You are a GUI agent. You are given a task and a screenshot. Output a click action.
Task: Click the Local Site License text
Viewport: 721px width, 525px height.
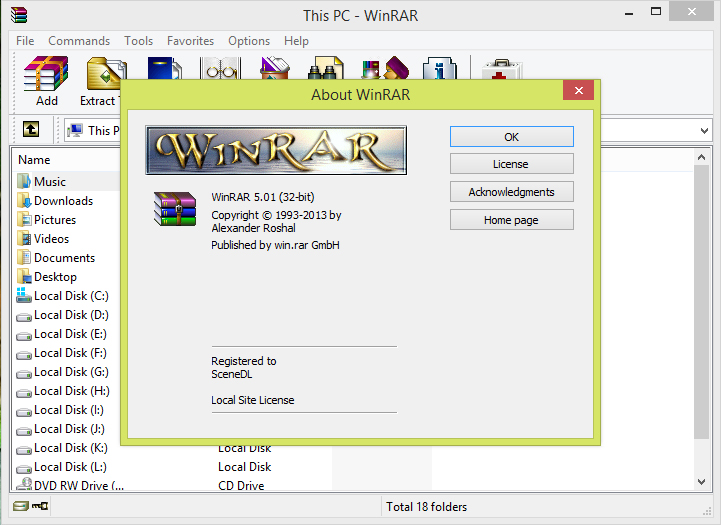click(252, 400)
